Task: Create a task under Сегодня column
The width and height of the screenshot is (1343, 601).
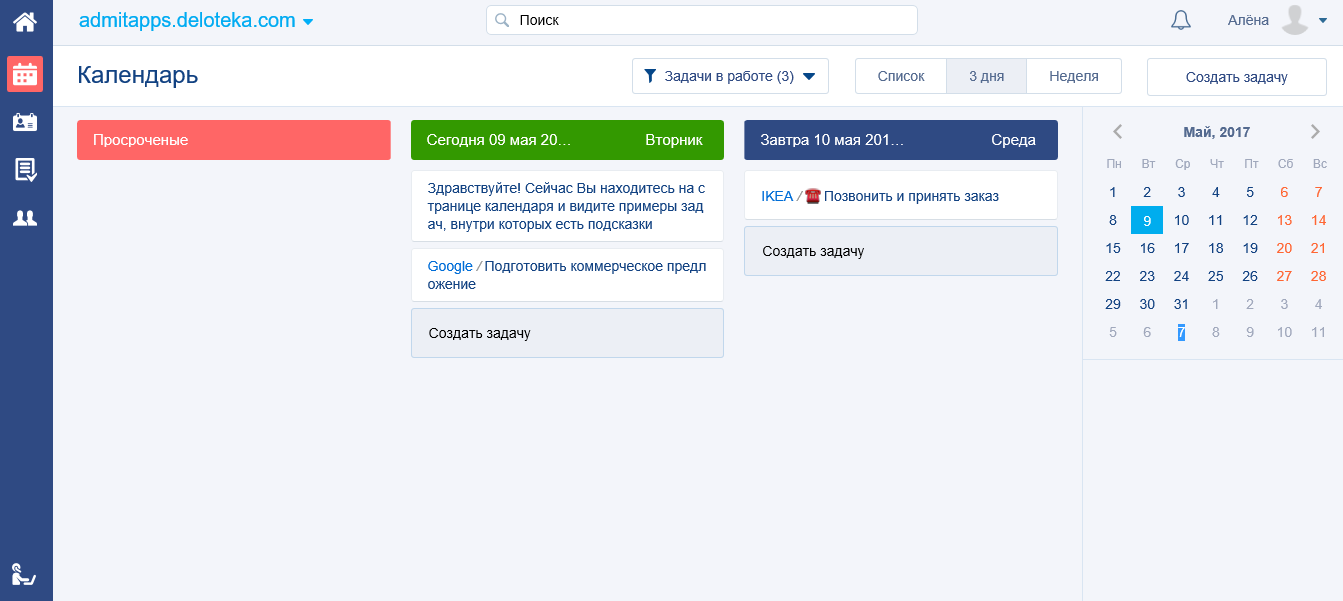Action: tap(567, 333)
